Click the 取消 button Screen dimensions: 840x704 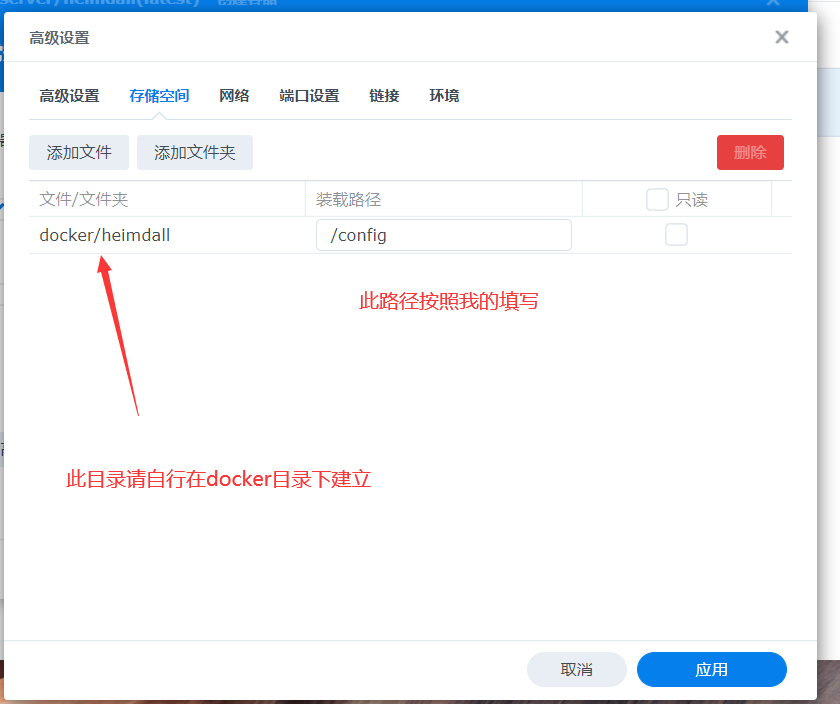576,669
